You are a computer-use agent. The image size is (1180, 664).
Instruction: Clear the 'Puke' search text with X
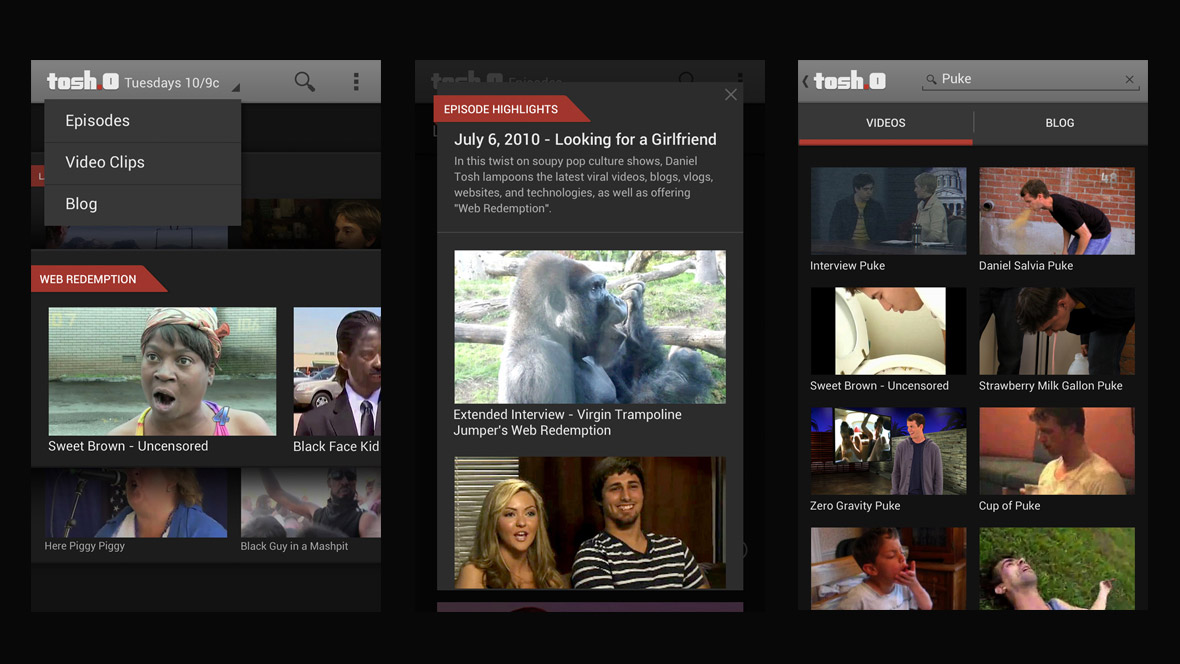click(1129, 80)
